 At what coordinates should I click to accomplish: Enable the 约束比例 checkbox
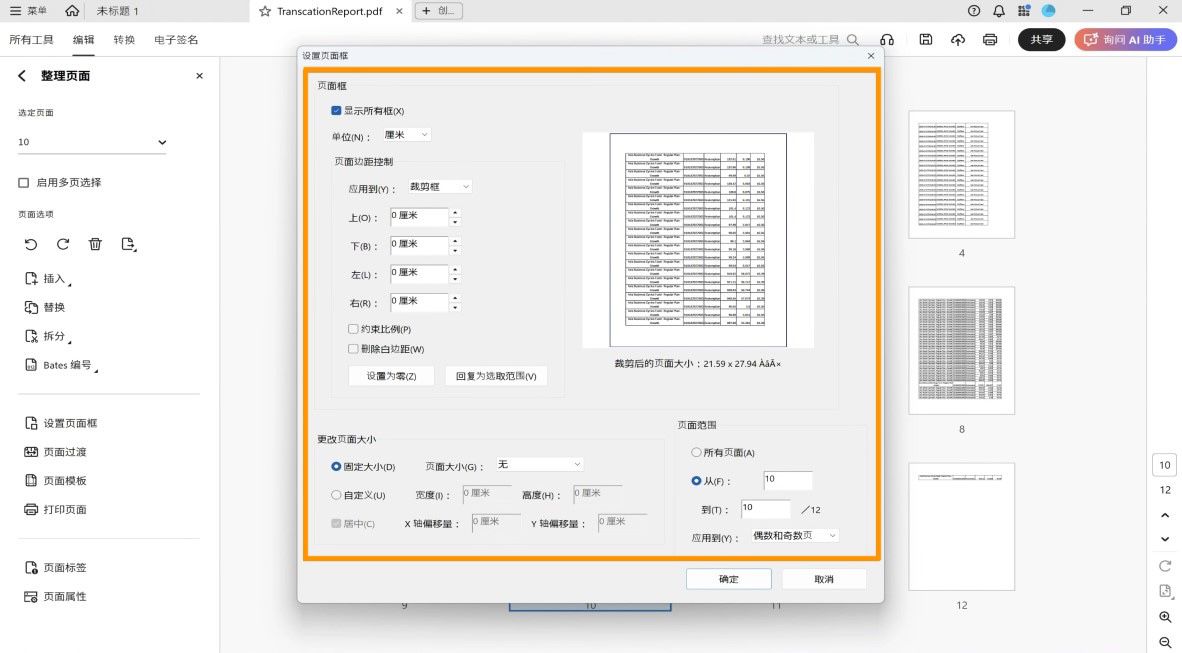353,328
